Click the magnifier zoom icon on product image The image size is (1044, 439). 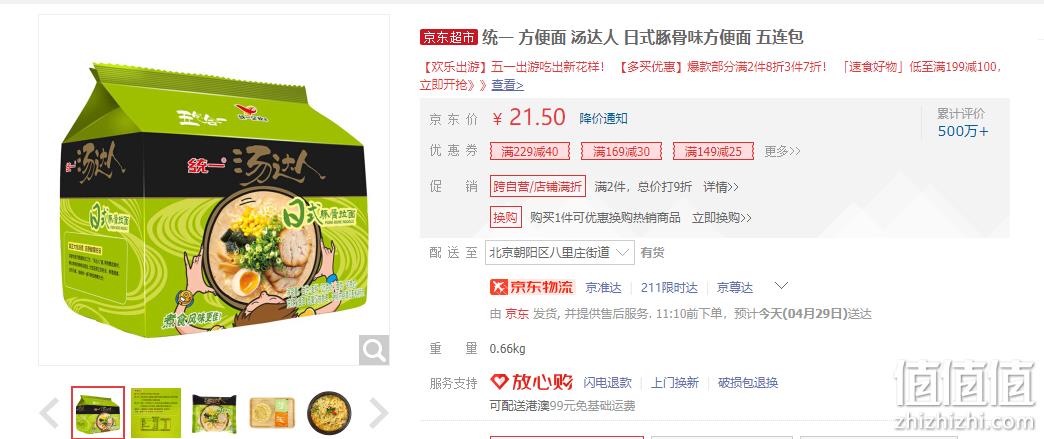(374, 349)
